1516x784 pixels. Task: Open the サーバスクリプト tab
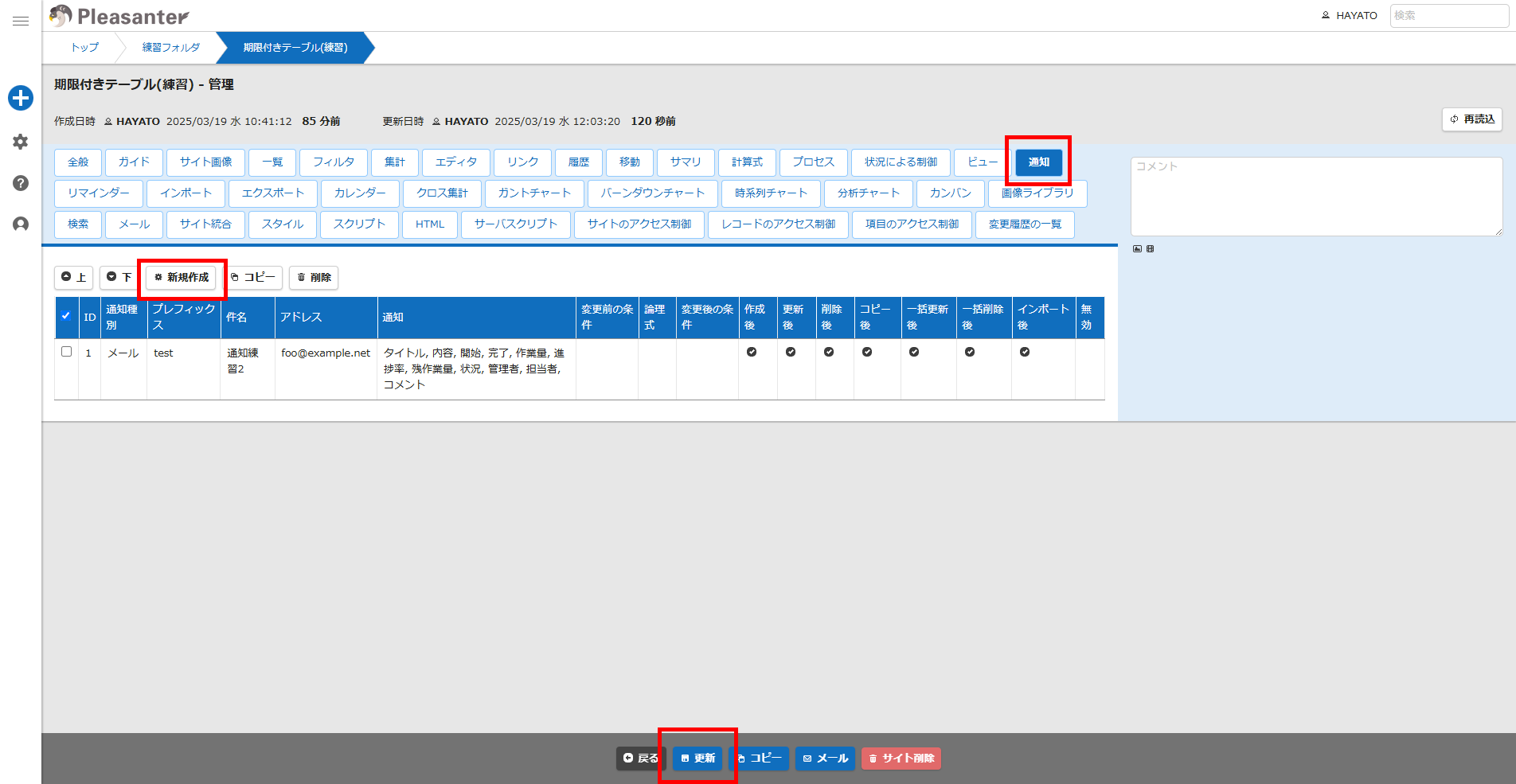pos(516,224)
